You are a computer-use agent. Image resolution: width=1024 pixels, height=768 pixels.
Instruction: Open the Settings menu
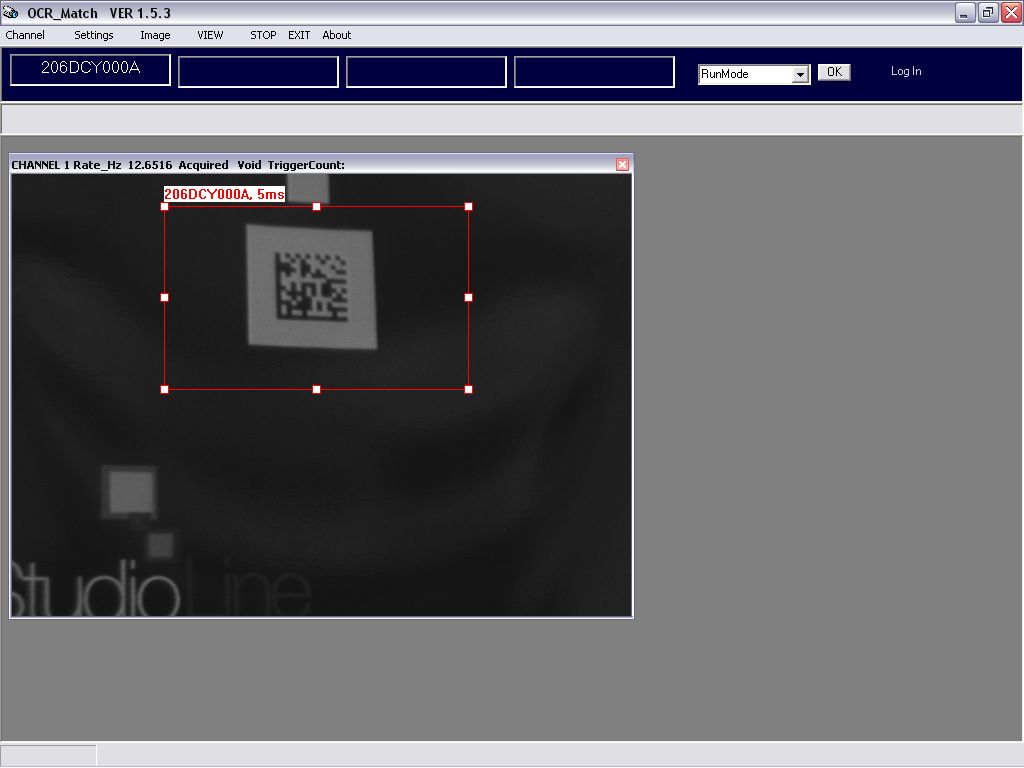(x=94, y=35)
